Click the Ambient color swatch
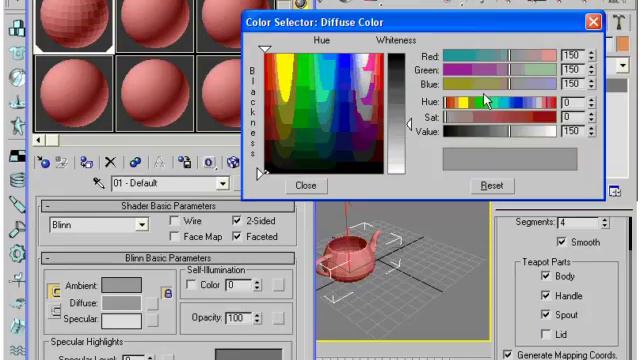 [x=121, y=285]
